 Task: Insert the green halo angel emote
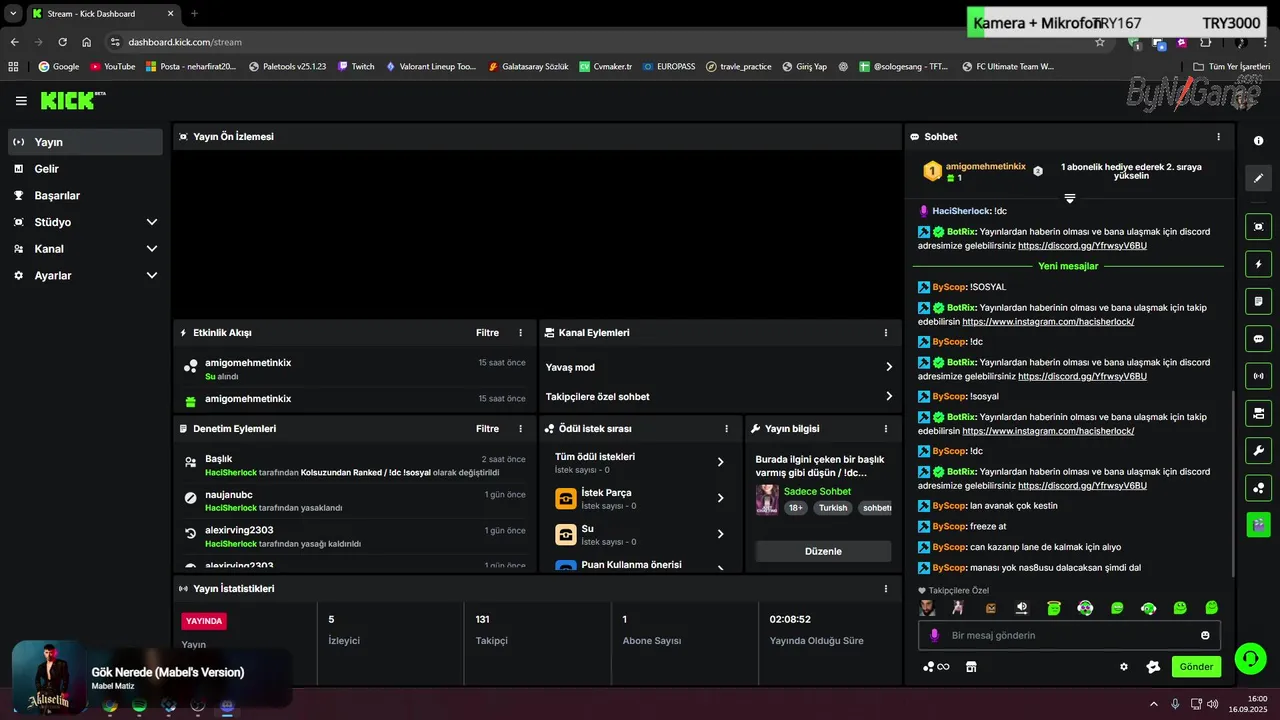pos(1054,607)
